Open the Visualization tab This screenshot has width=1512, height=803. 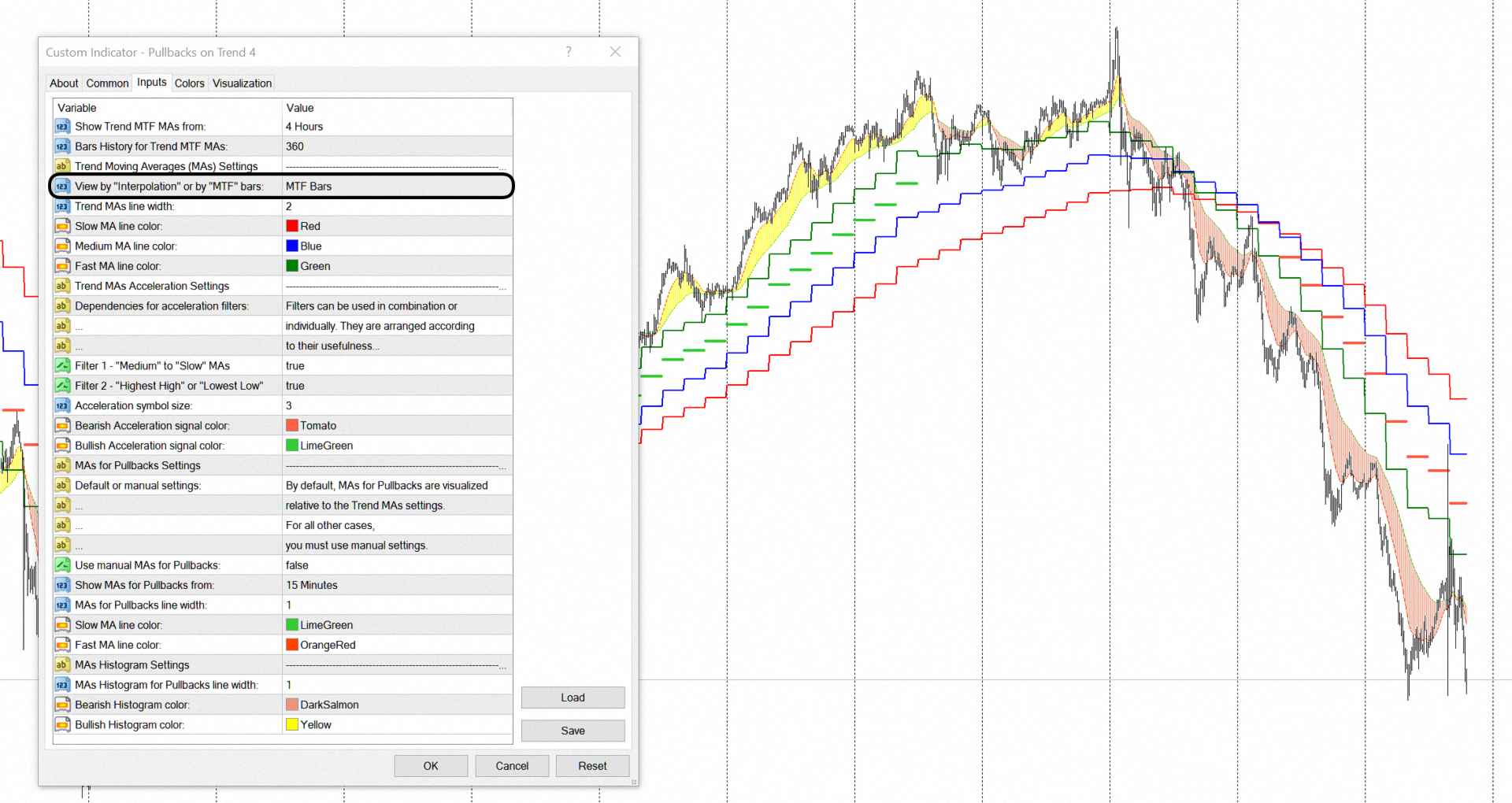pos(242,83)
